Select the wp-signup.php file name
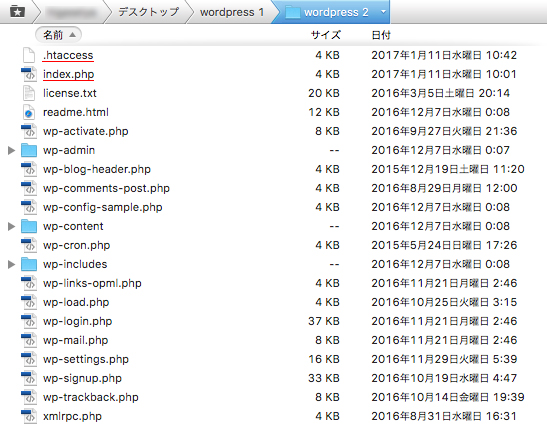547x432 pixels. coord(82,378)
